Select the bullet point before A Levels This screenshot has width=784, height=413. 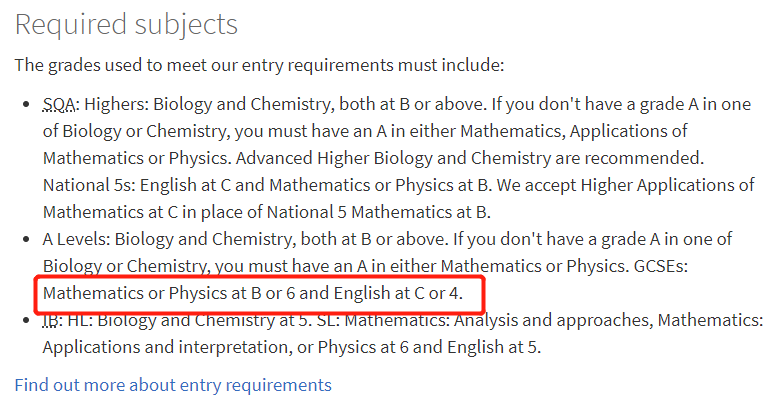point(26,240)
